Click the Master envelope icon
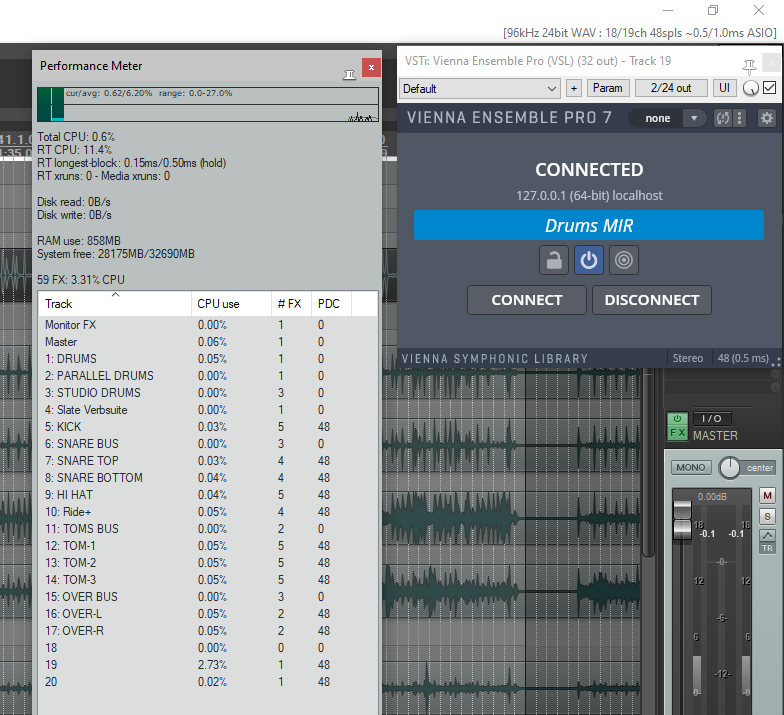Screen dimensions: 784x715 tap(767, 535)
